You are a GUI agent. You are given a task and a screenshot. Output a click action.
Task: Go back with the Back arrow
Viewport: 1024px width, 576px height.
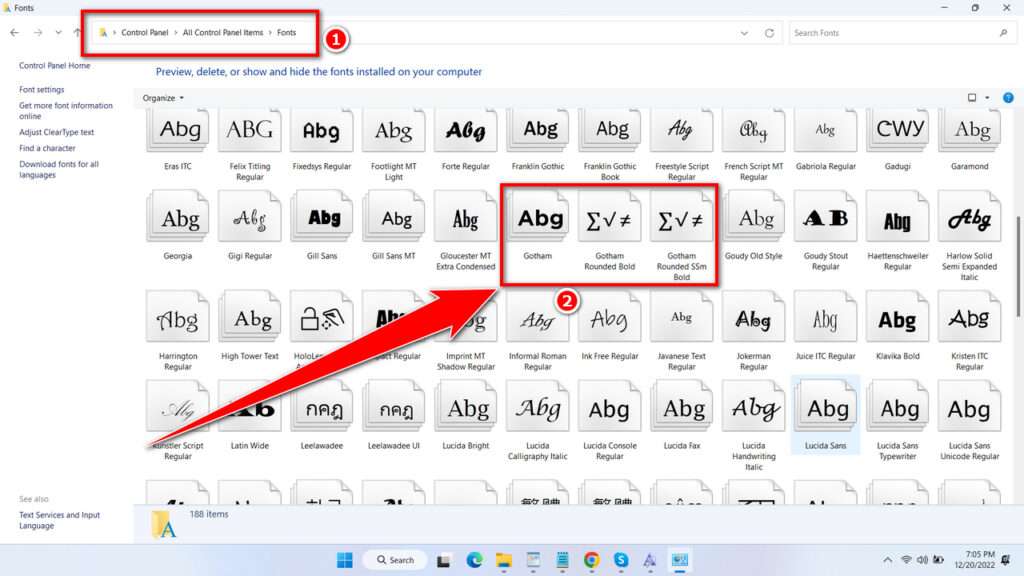pos(14,33)
